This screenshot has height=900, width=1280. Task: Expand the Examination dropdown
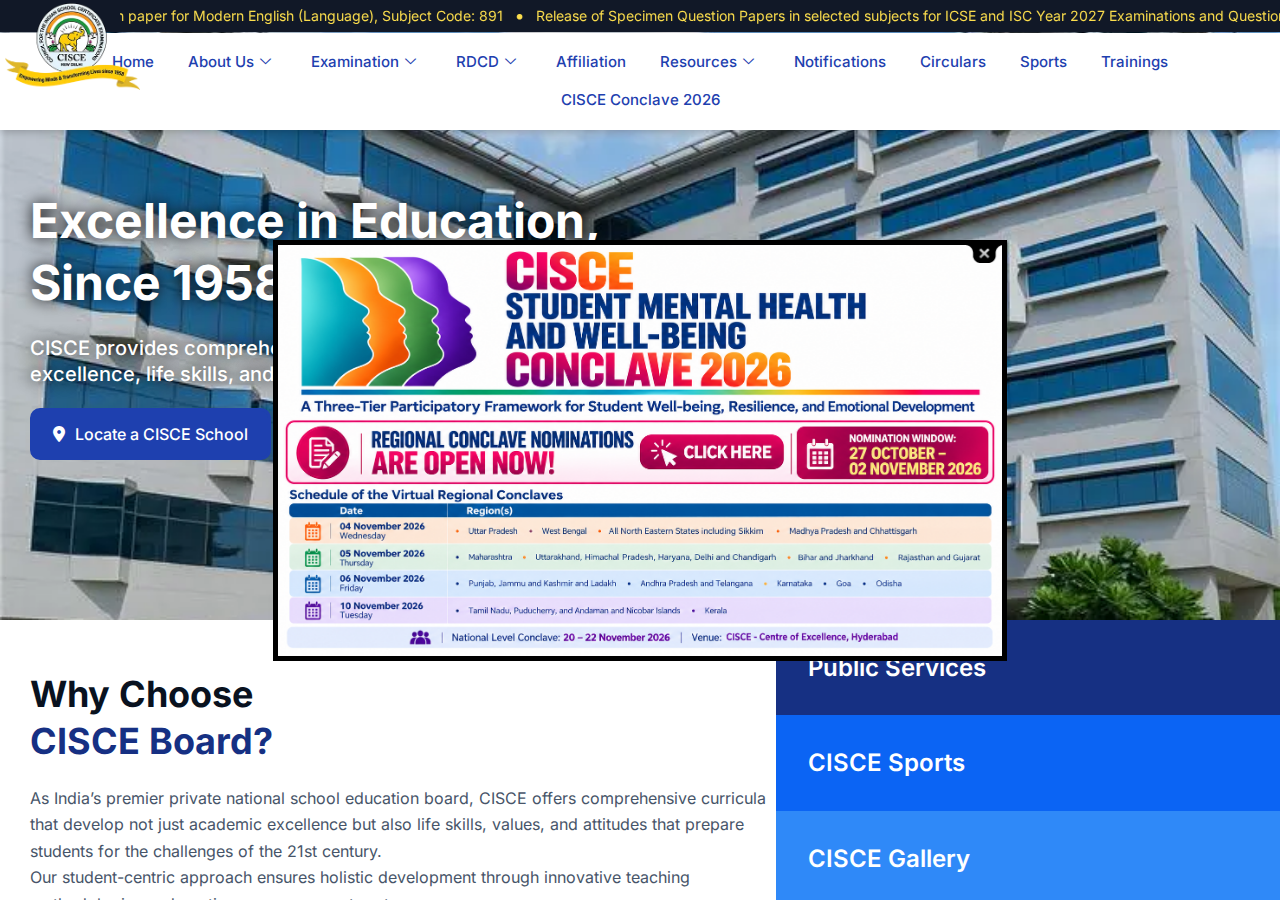click(364, 62)
